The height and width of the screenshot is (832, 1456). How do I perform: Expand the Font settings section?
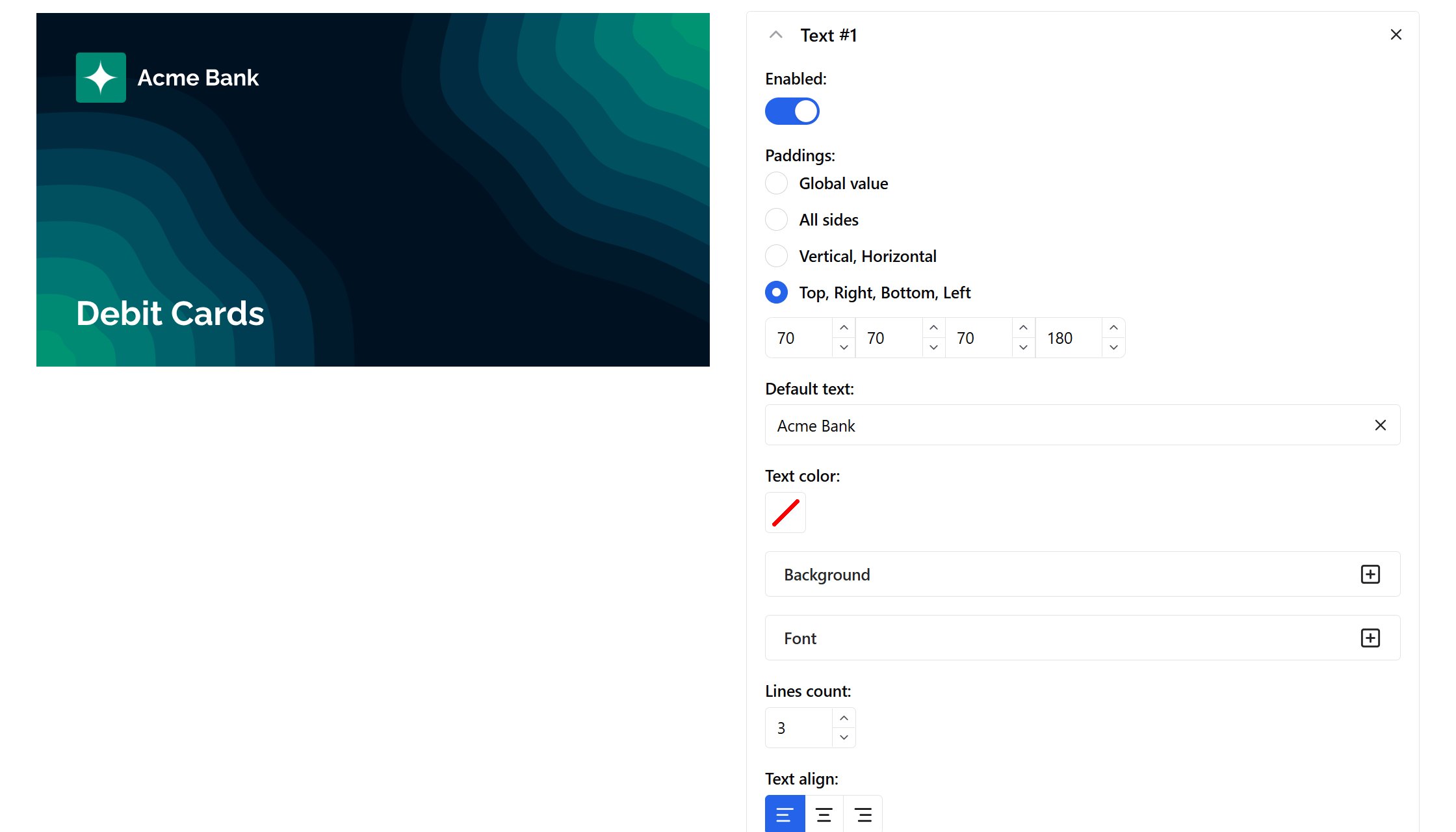pyautogui.click(x=800, y=638)
